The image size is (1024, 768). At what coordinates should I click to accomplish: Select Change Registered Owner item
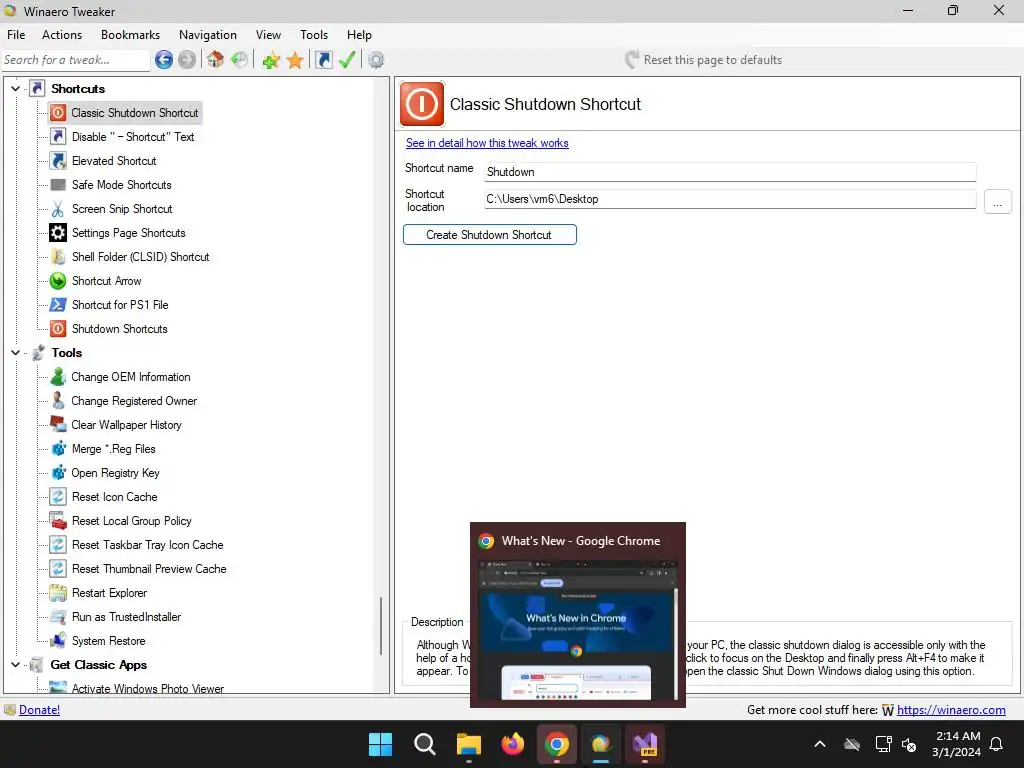pos(134,401)
